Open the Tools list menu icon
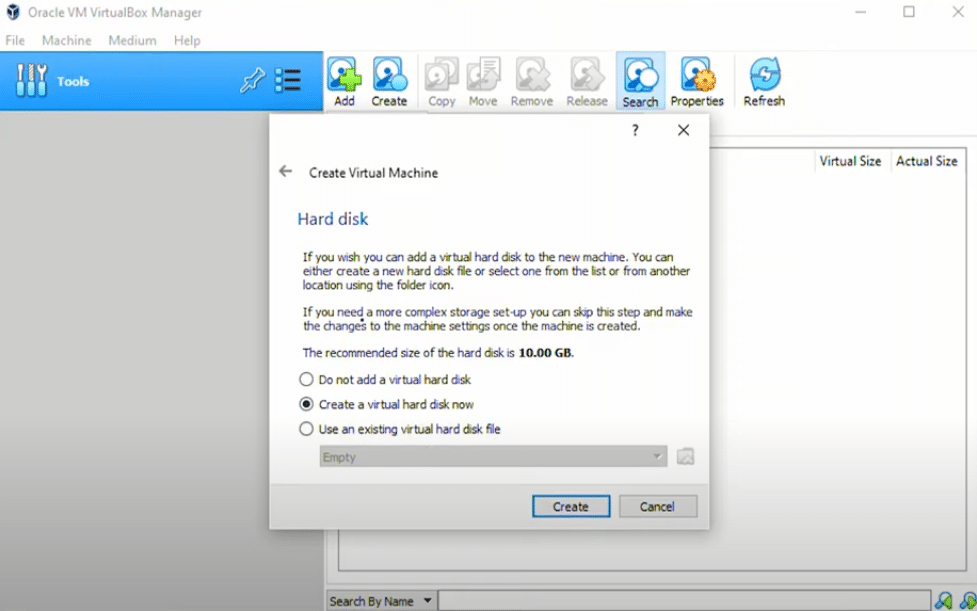The width and height of the screenshot is (977, 611). click(x=288, y=81)
